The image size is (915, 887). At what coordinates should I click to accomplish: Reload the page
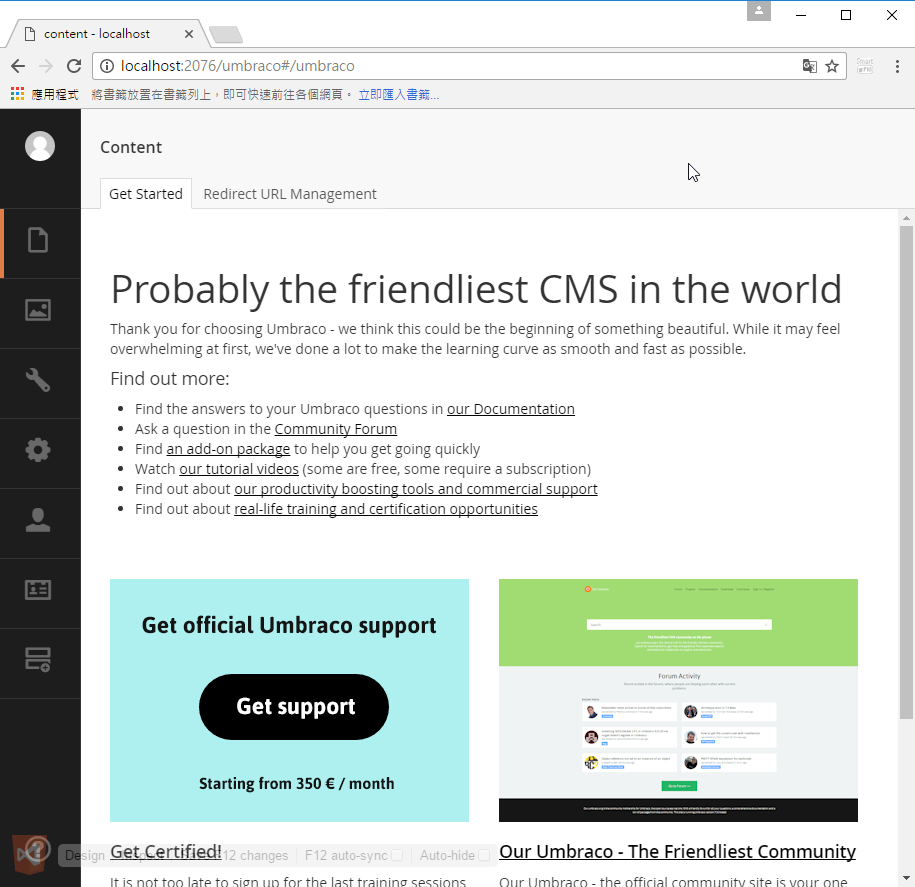click(74, 66)
